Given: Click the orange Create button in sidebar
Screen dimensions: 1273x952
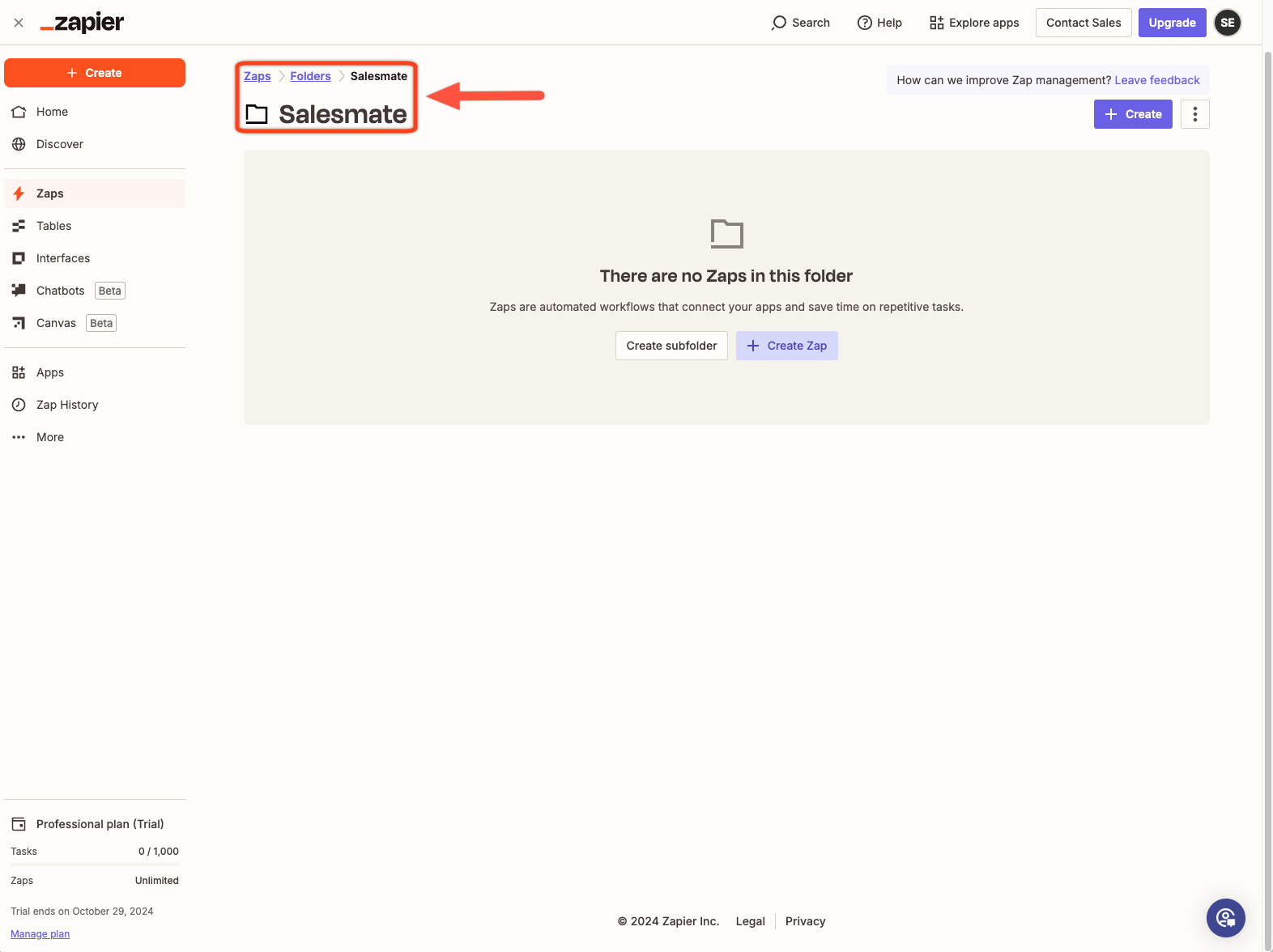Looking at the screenshot, I should (95, 73).
